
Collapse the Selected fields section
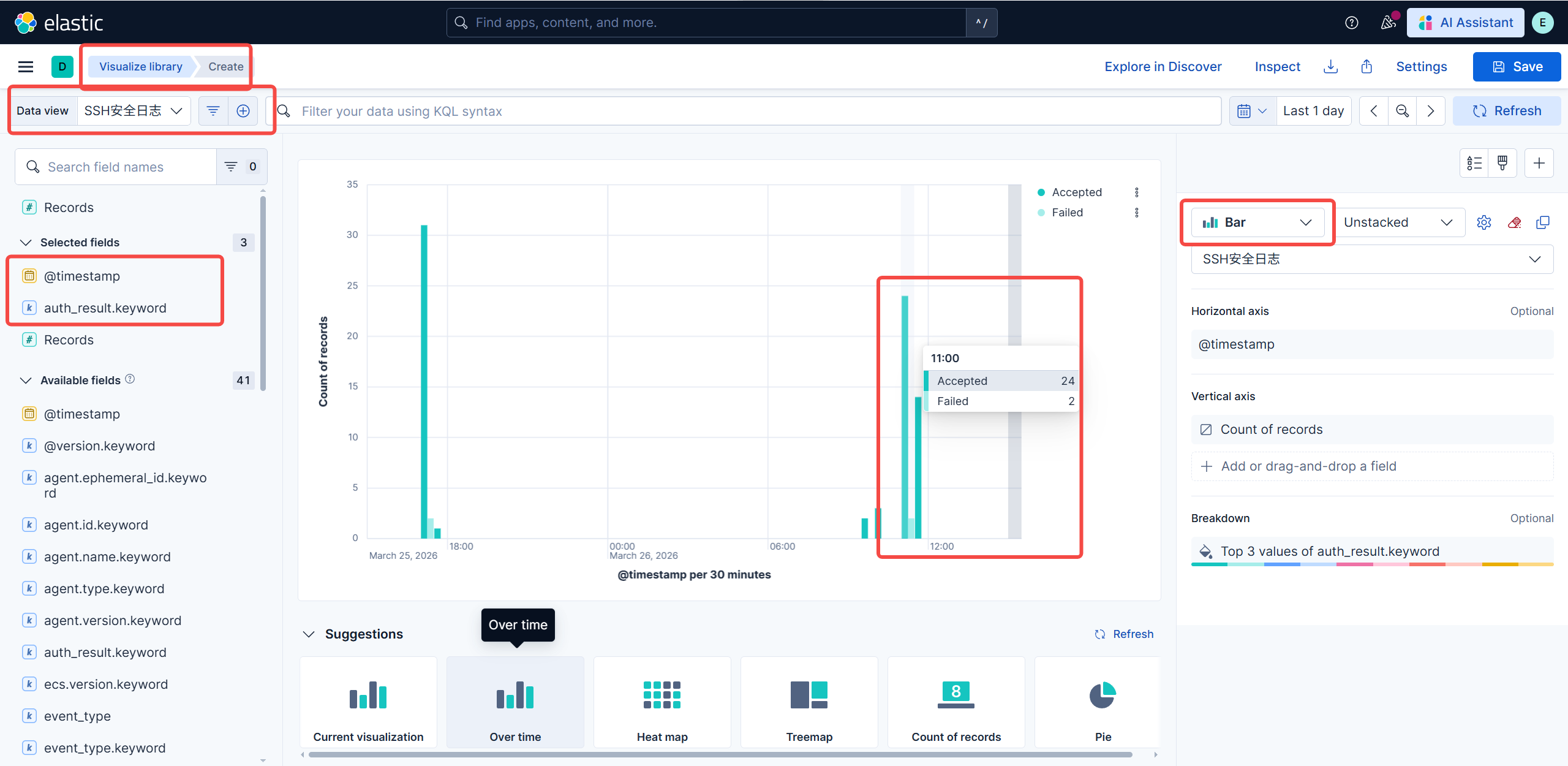(26, 243)
